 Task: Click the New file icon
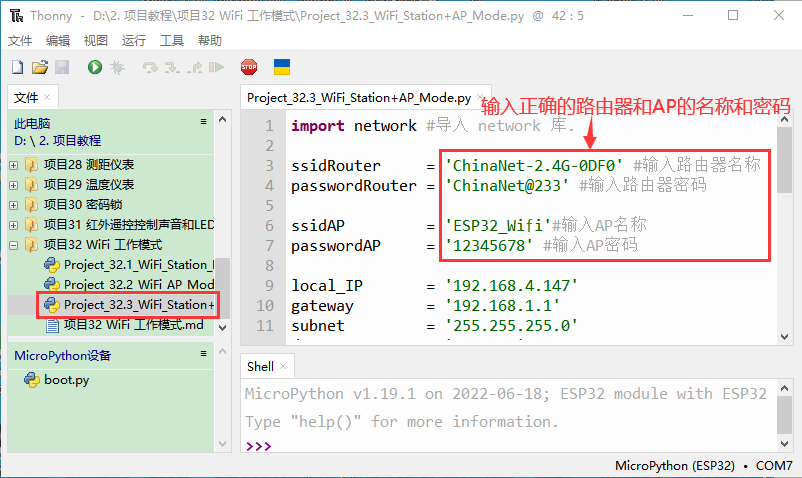point(17,67)
